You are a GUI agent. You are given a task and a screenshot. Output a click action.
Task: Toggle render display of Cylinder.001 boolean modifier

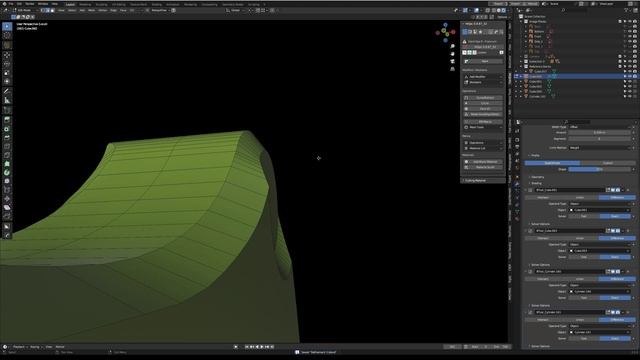click(x=618, y=312)
